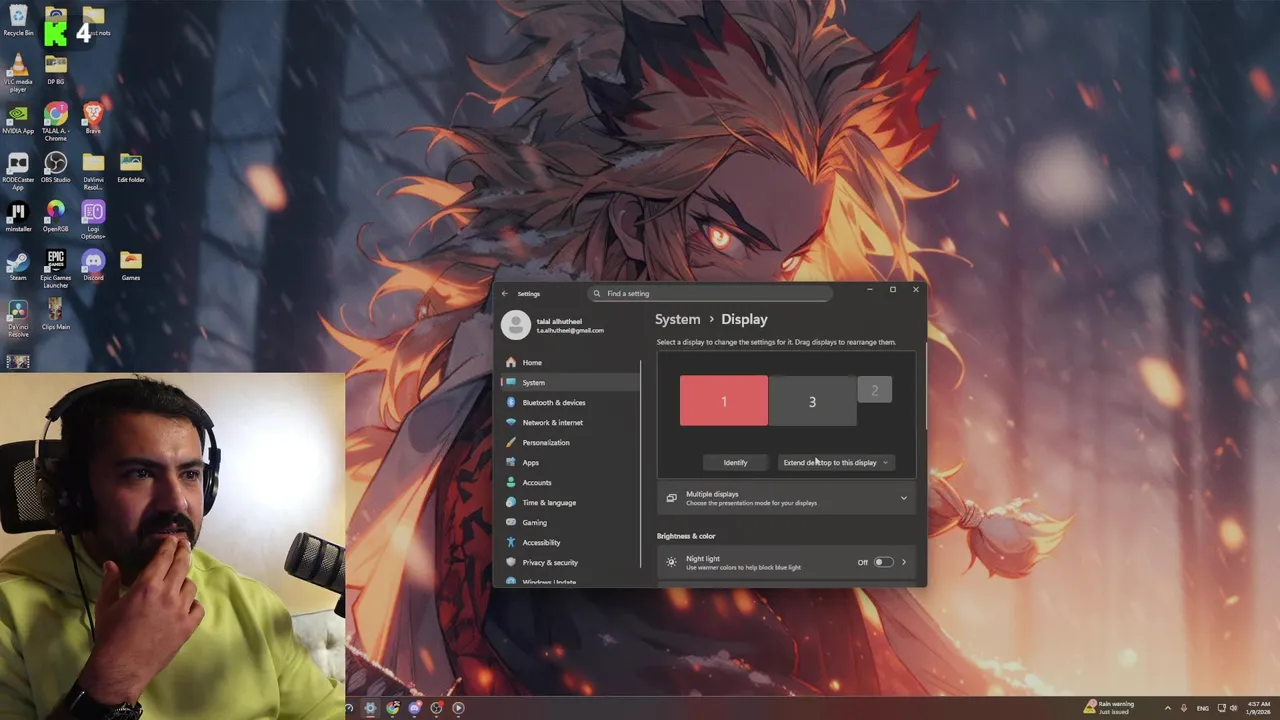Select display 2 in arrangement
This screenshot has width=1280, height=720.
click(x=874, y=390)
